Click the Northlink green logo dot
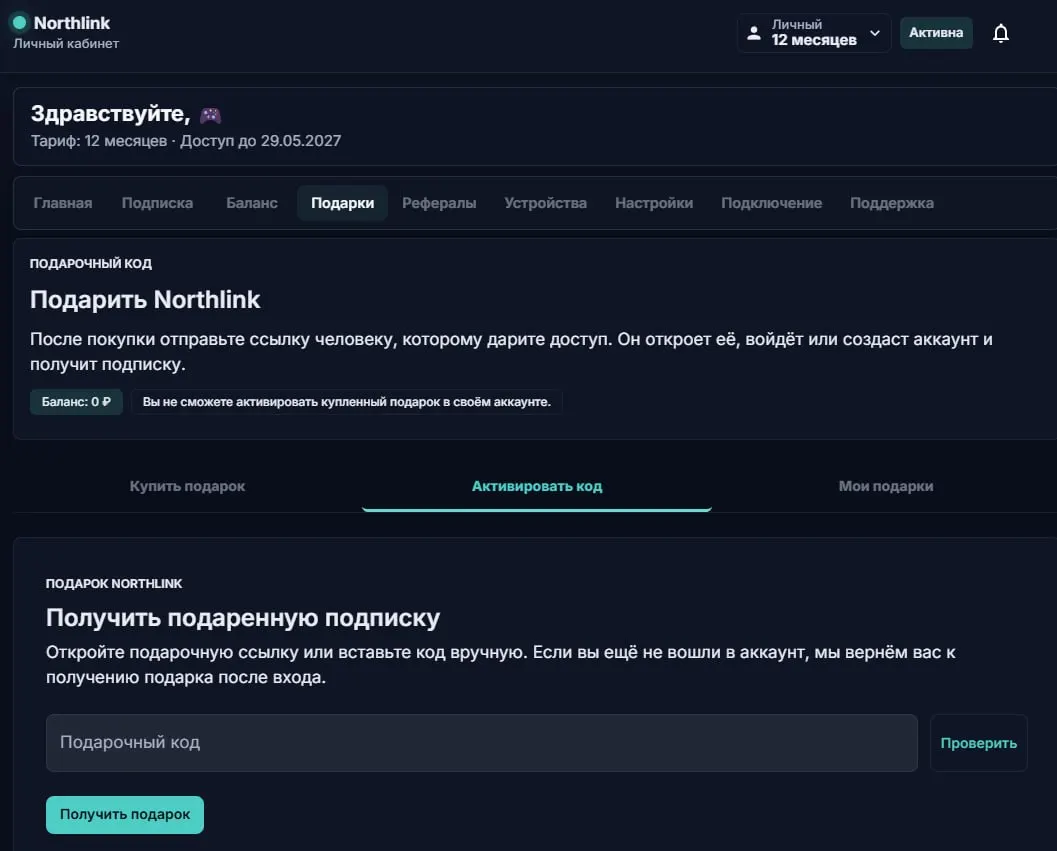Image resolution: width=1057 pixels, height=851 pixels. (20, 23)
